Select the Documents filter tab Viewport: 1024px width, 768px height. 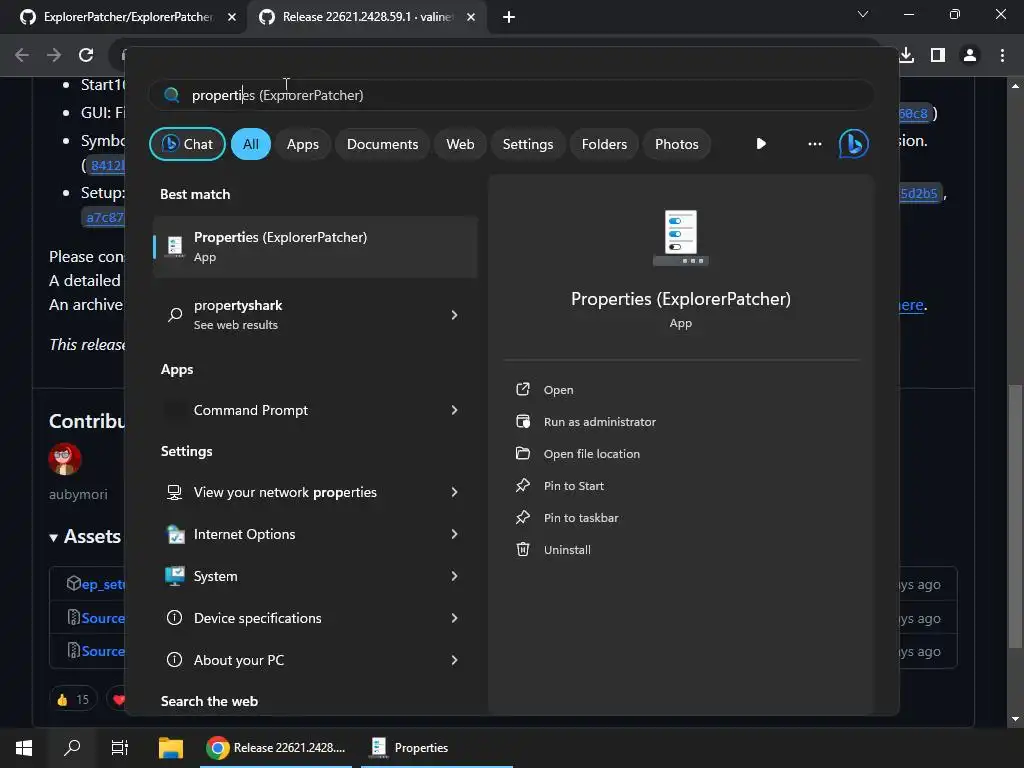pos(382,144)
